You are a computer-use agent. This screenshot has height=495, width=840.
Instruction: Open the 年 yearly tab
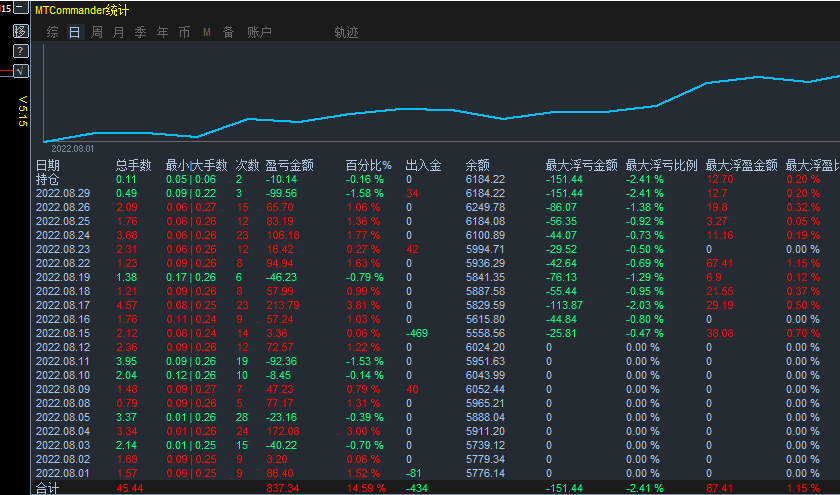(162, 32)
